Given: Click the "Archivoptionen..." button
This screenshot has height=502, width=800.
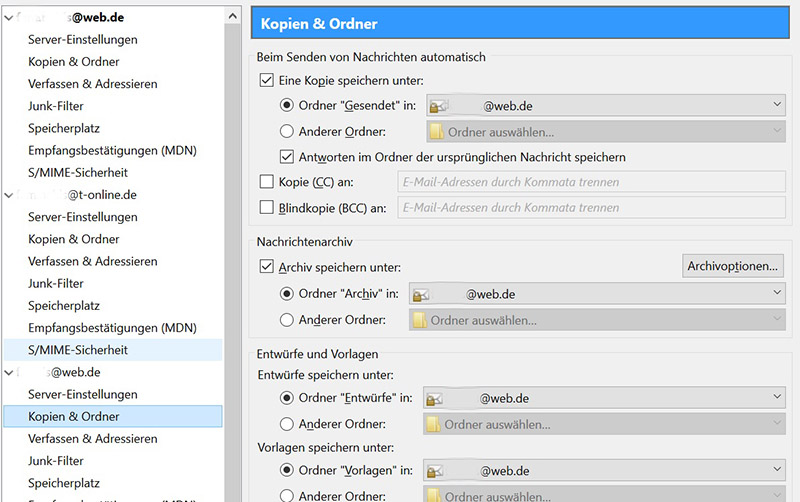Looking at the screenshot, I should [x=733, y=266].
